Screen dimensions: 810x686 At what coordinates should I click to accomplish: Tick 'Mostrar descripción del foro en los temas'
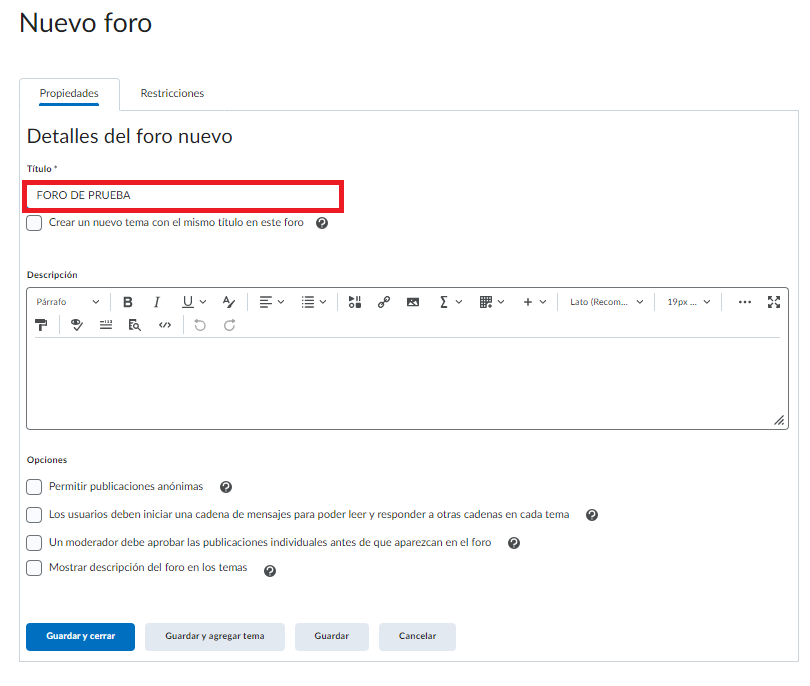click(x=34, y=569)
